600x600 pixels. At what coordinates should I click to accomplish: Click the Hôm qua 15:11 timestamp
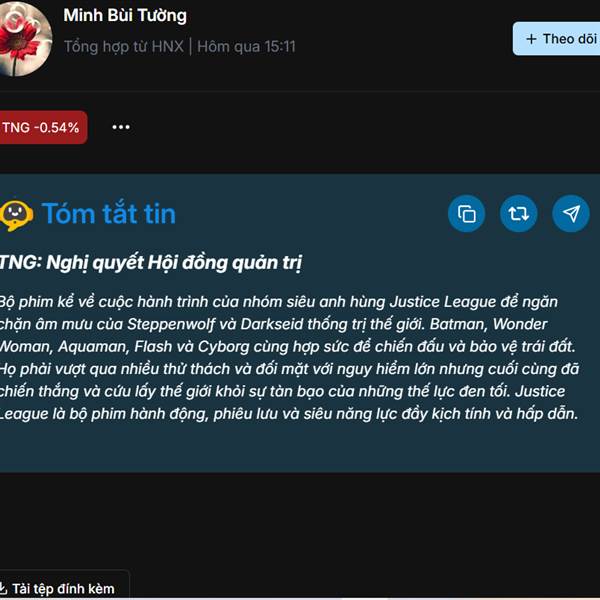coord(246,47)
